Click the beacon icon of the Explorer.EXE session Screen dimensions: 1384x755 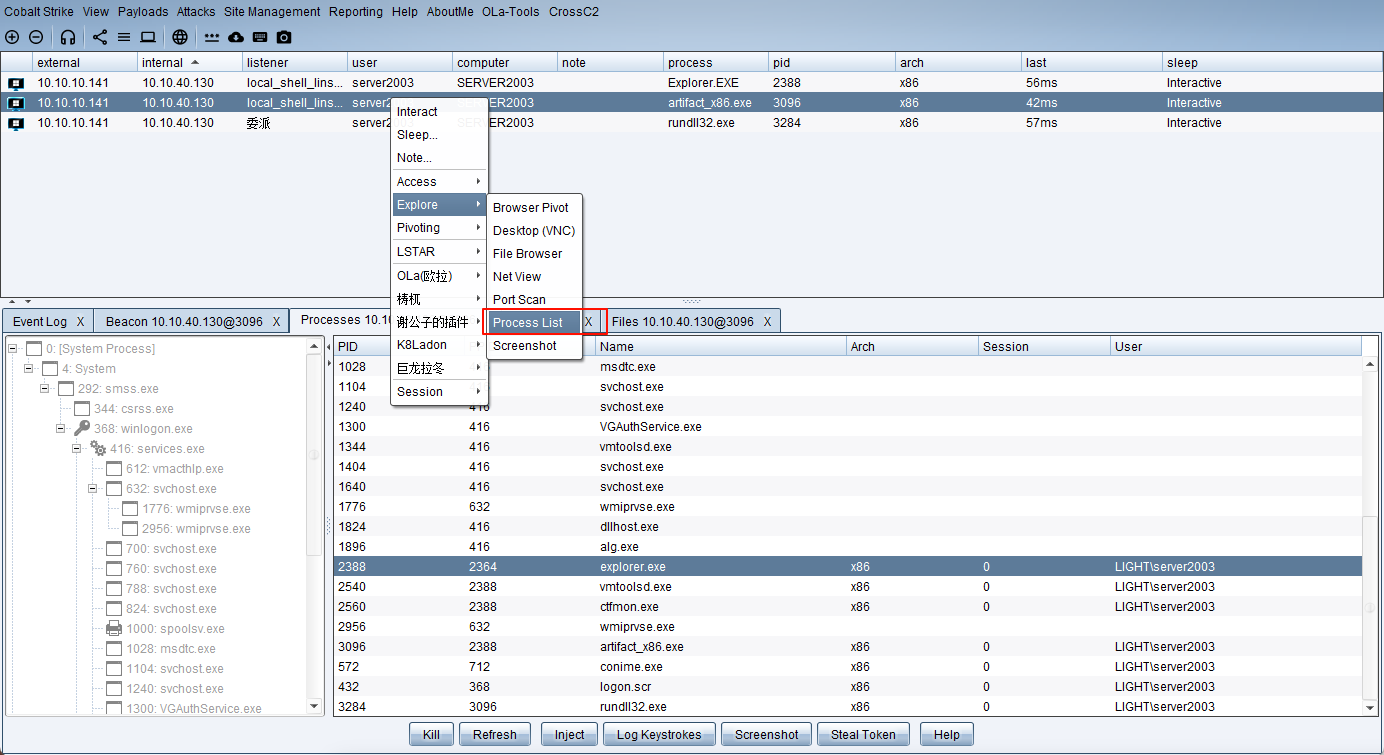pyautogui.click(x=16, y=83)
